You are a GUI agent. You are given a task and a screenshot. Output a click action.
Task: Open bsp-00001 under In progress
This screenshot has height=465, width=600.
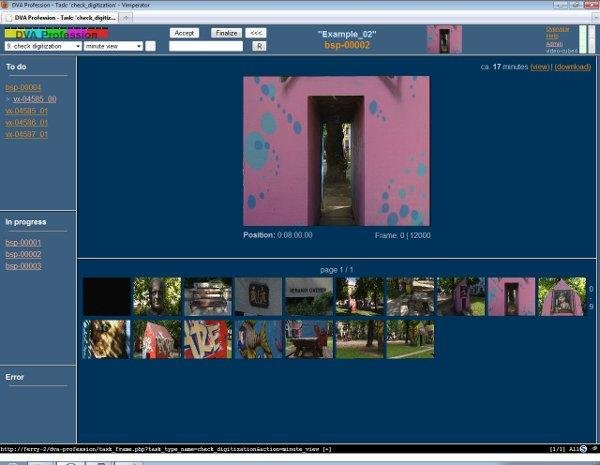[23, 243]
